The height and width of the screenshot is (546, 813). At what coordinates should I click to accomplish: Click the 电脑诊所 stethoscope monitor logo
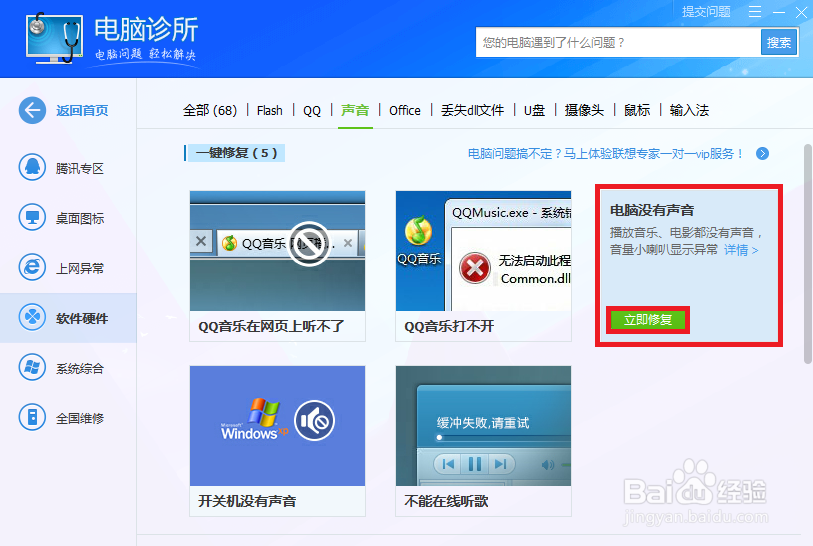click(x=54, y=39)
